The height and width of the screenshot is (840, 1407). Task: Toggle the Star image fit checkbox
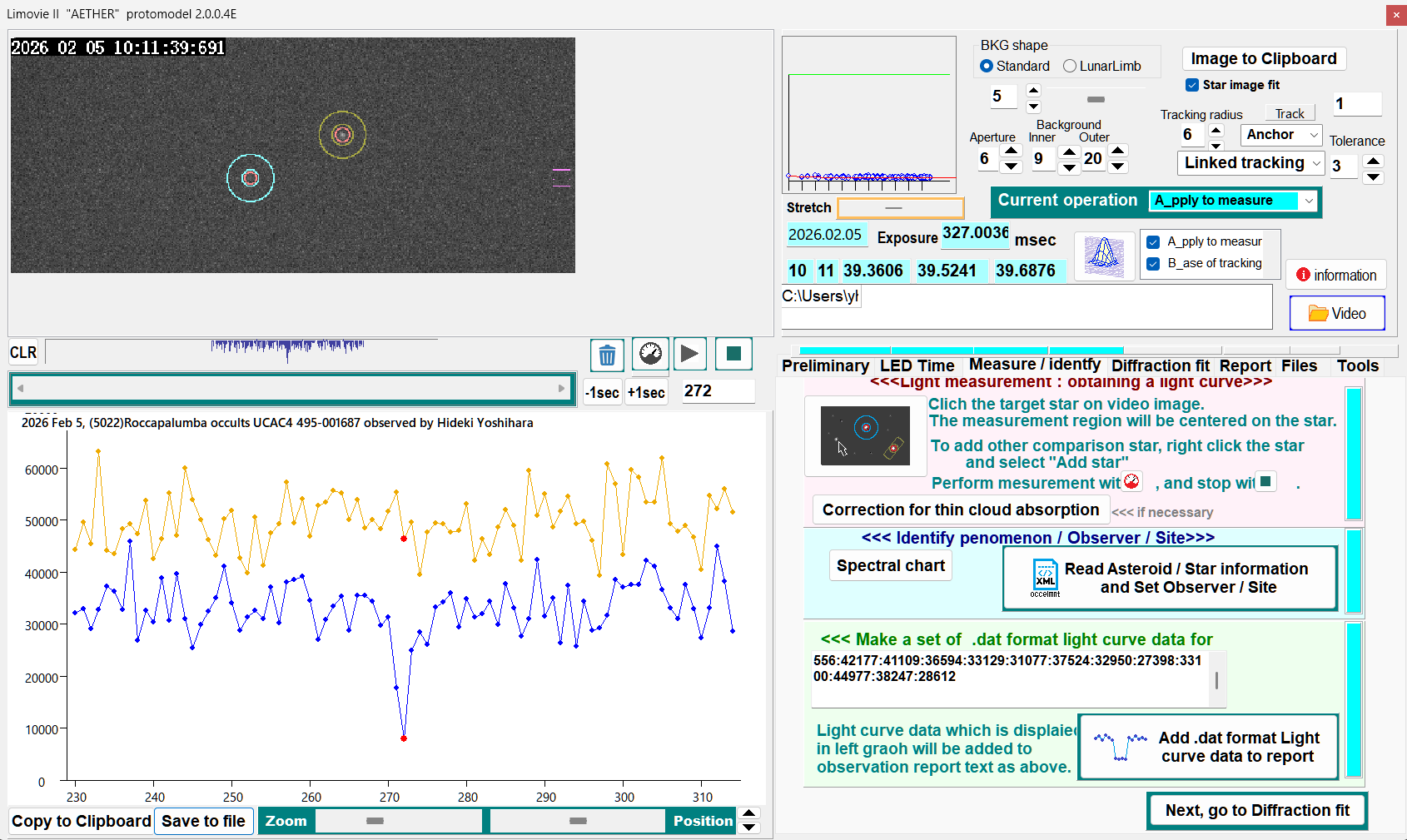point(1192,85)
